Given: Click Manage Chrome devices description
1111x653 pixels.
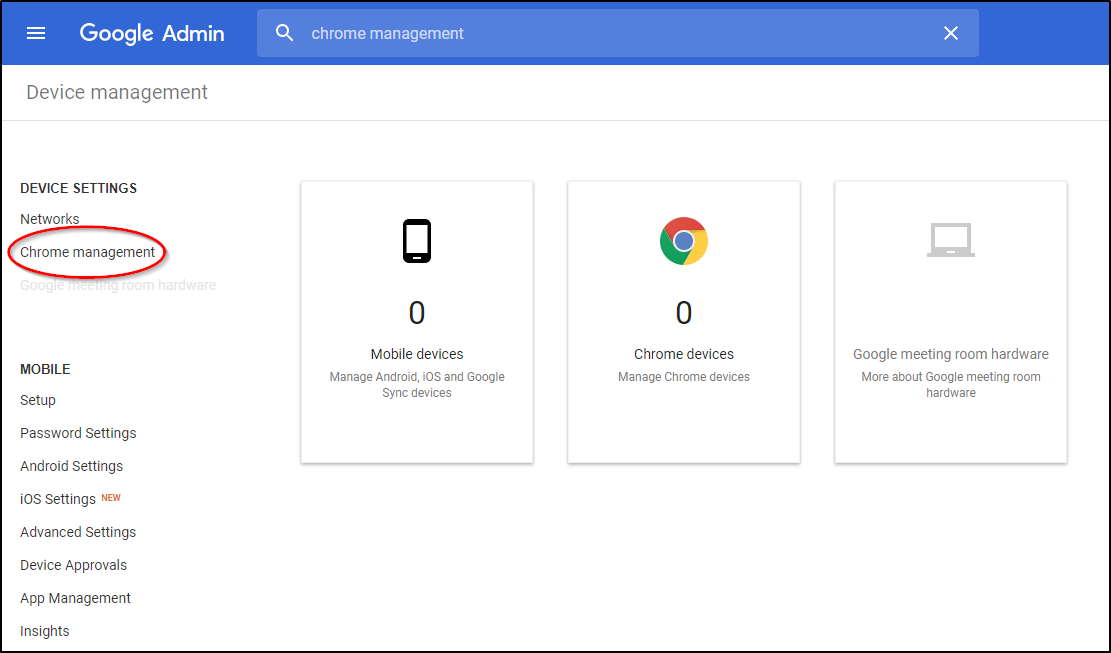Looking at the screenshot, I should tap(684, 377).
